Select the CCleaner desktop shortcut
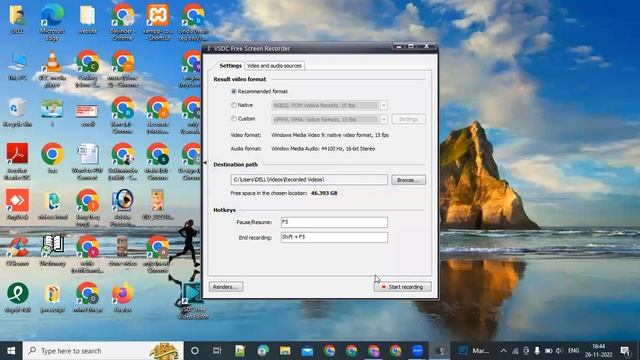 (x=17, y=251)
